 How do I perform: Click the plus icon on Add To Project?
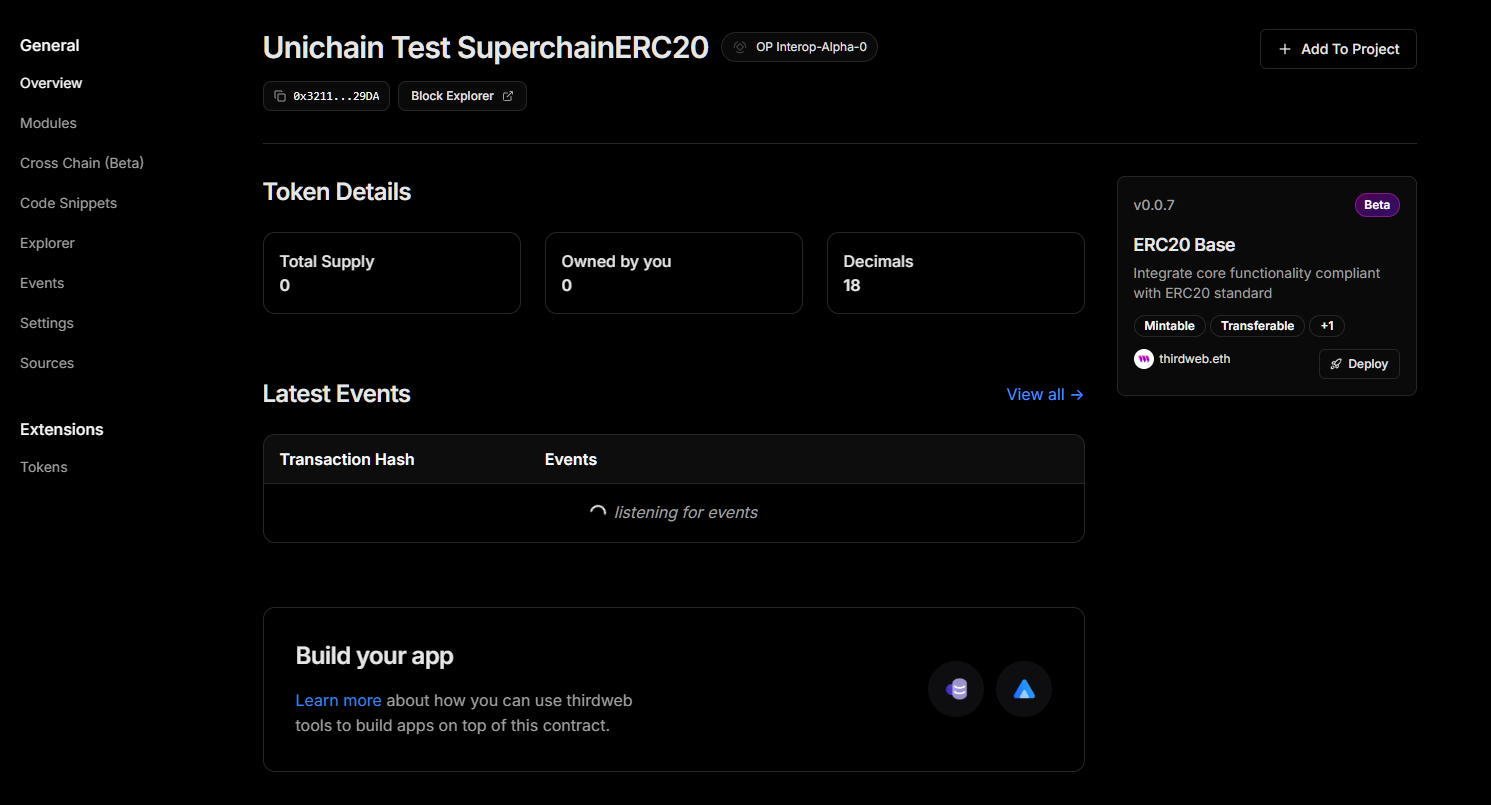[x=1285, y=49]
